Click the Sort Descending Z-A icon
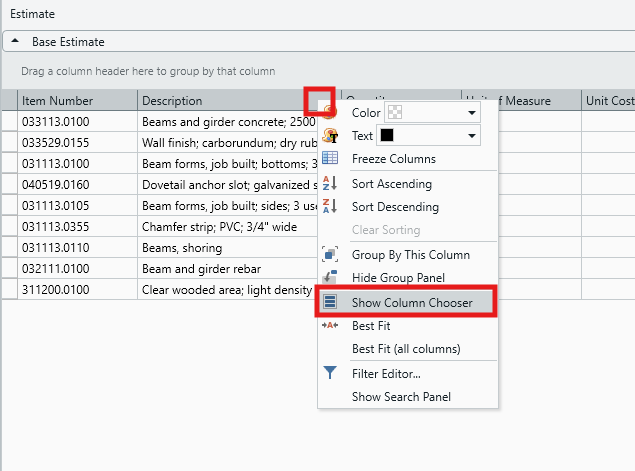 click(x=330, y=207)
